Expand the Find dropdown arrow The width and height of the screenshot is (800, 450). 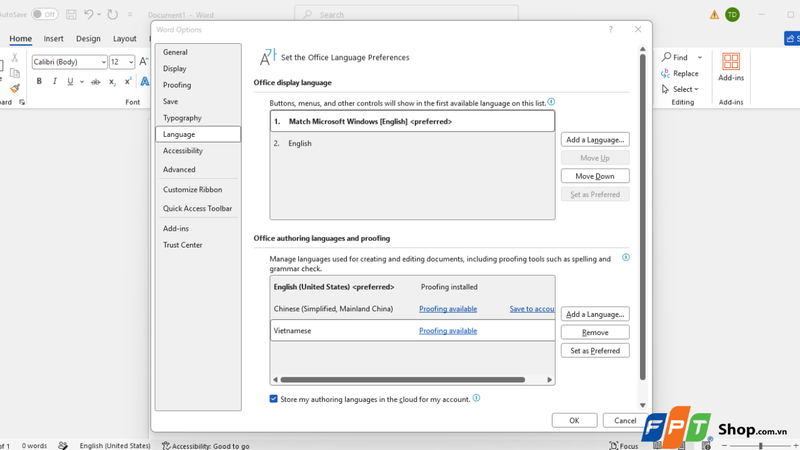pos(700,58)
